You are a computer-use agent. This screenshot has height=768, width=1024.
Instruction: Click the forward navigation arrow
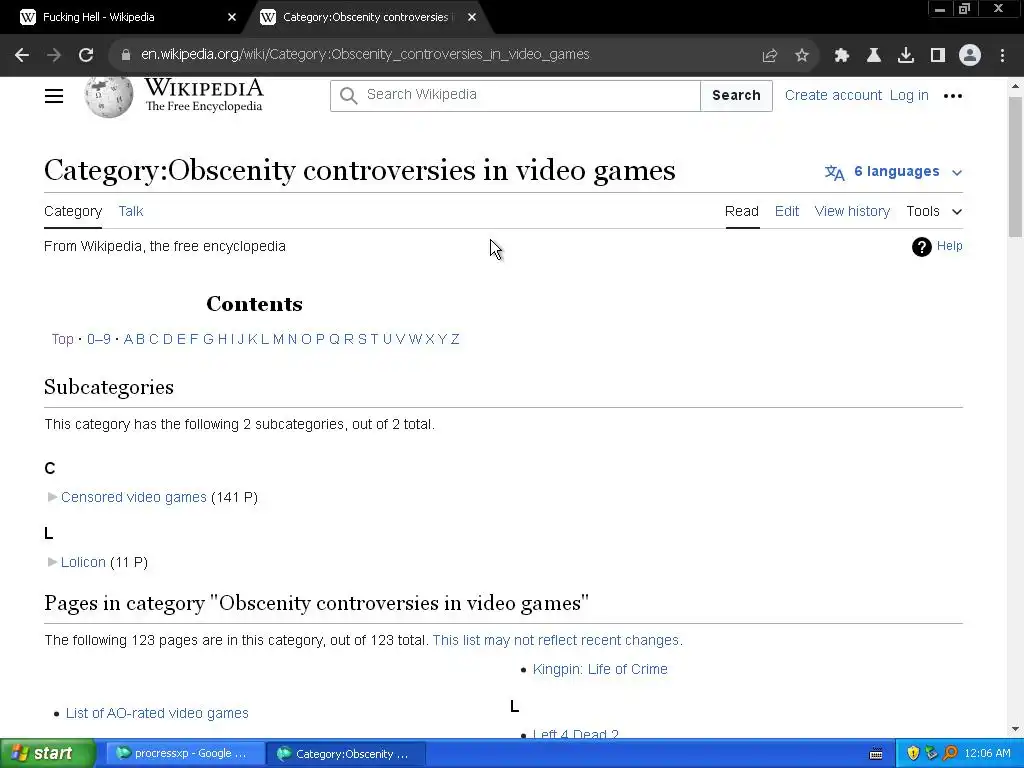[x=54, y=55]
